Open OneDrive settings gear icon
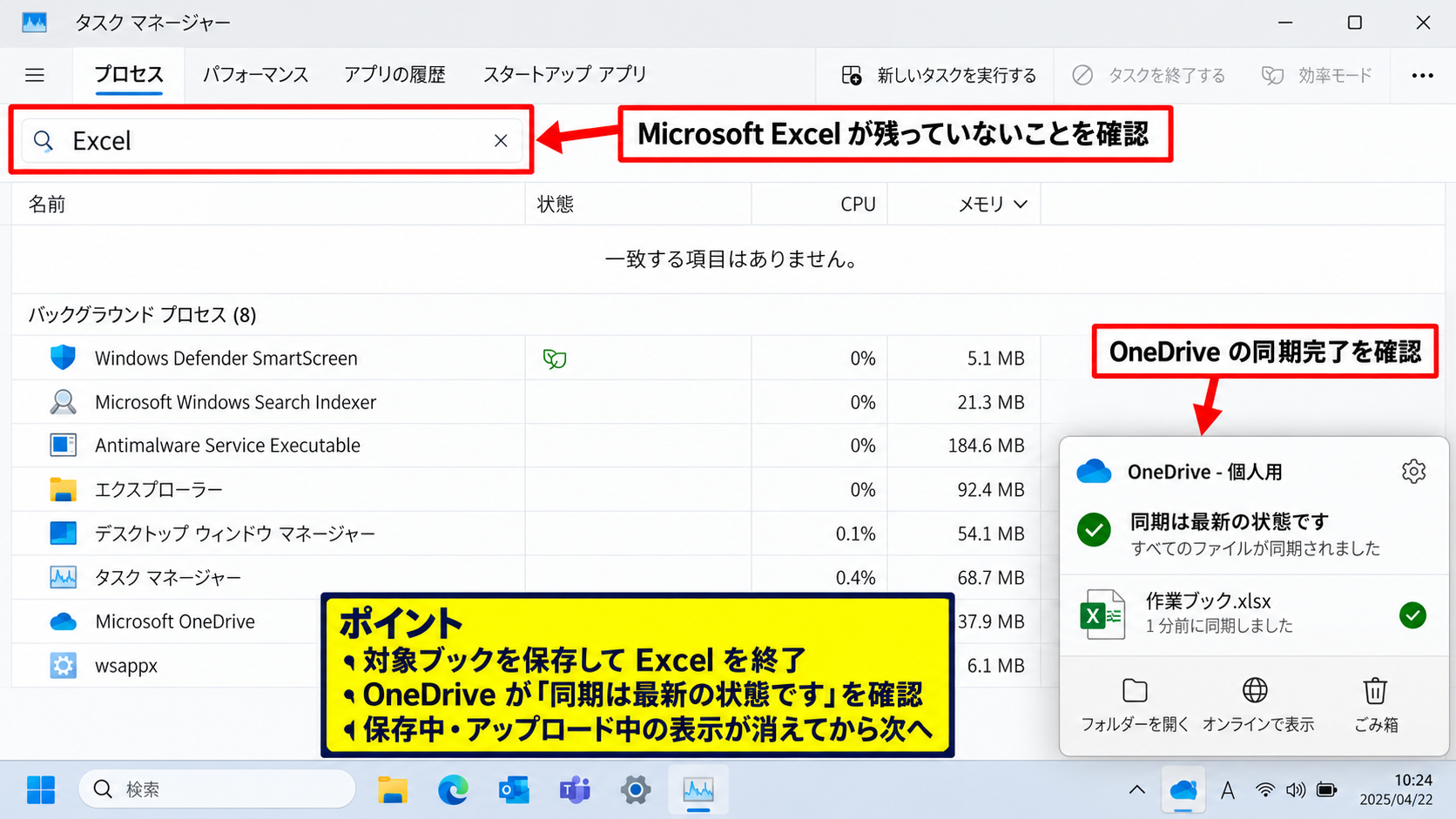Image resolution: width=1456 pixels, height=819 pixels. (x=1413, y=472)
